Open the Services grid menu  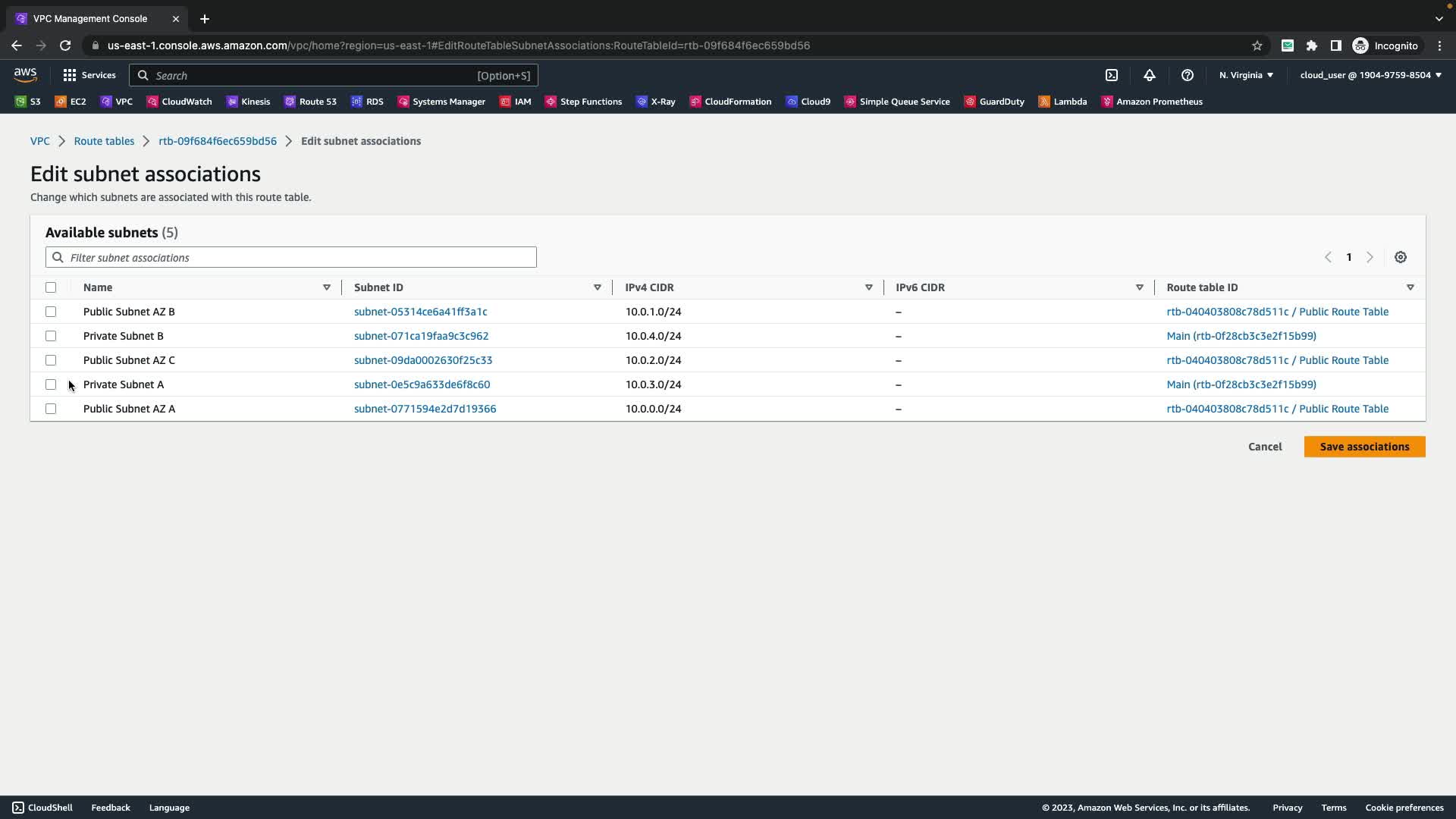[89, 75]
